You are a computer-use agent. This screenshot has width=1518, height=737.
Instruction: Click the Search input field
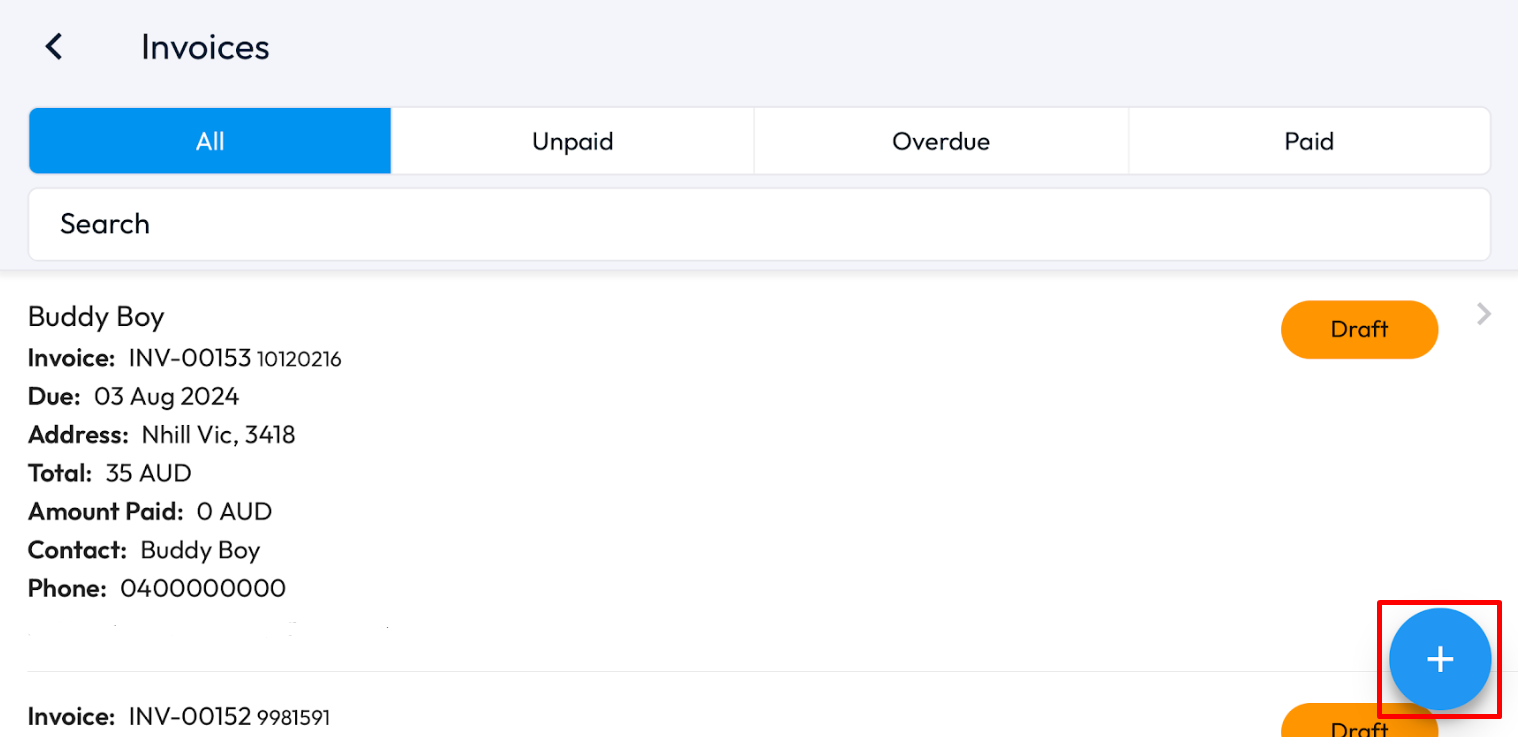[759, 224]
